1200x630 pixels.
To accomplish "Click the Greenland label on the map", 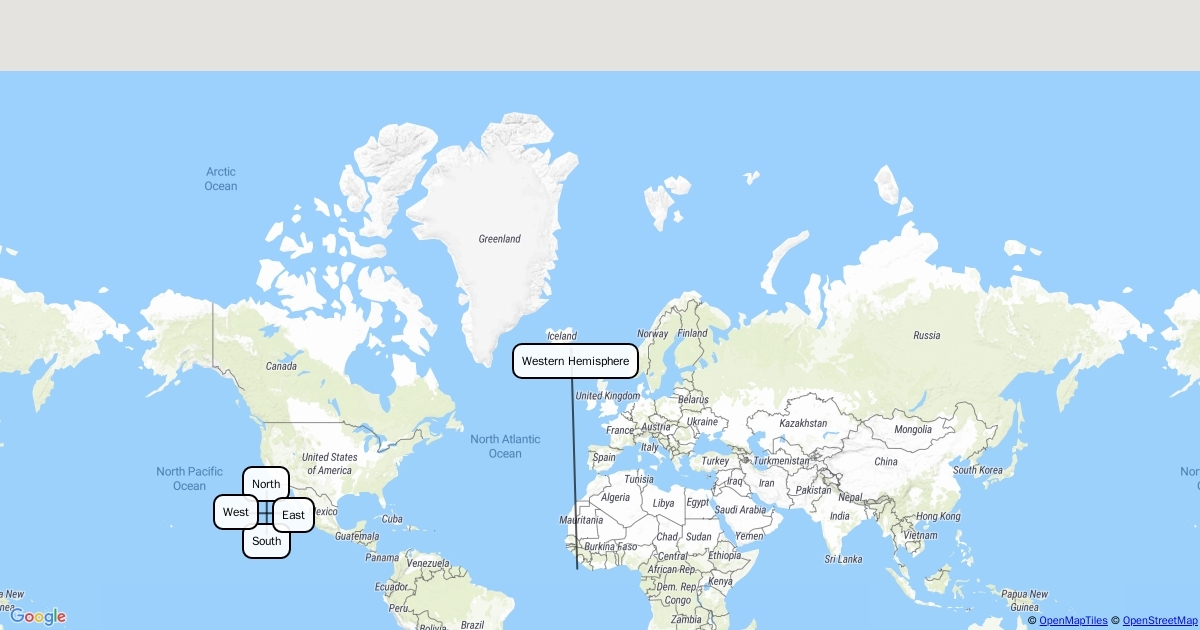I will pyautogui.click(x=499, y=239).
